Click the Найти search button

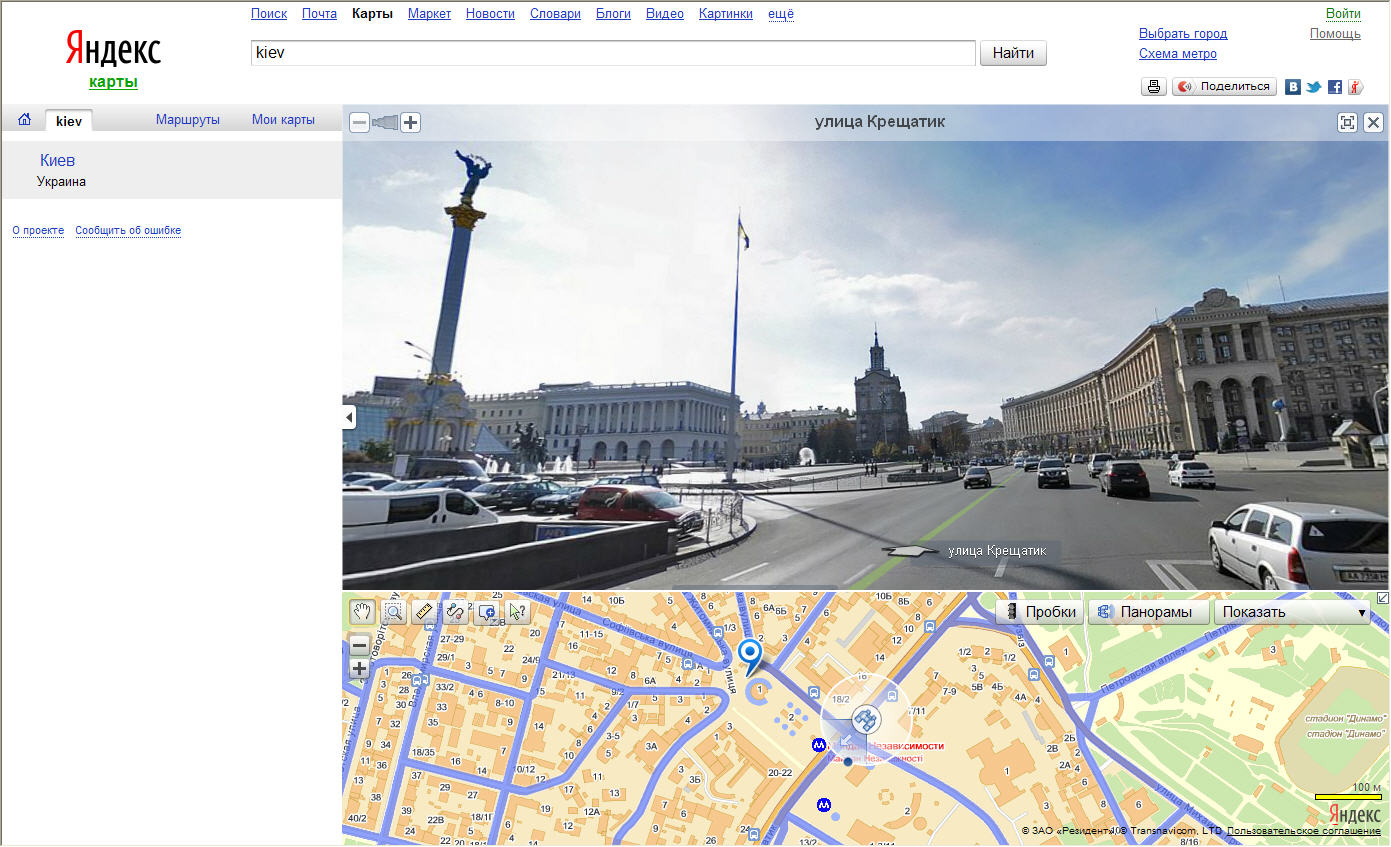coord(1013,53)
